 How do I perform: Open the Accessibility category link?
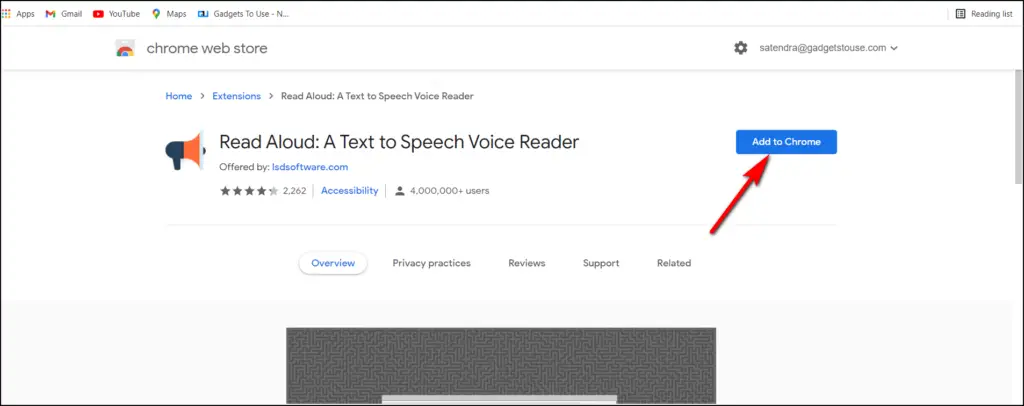coord(349,191)
